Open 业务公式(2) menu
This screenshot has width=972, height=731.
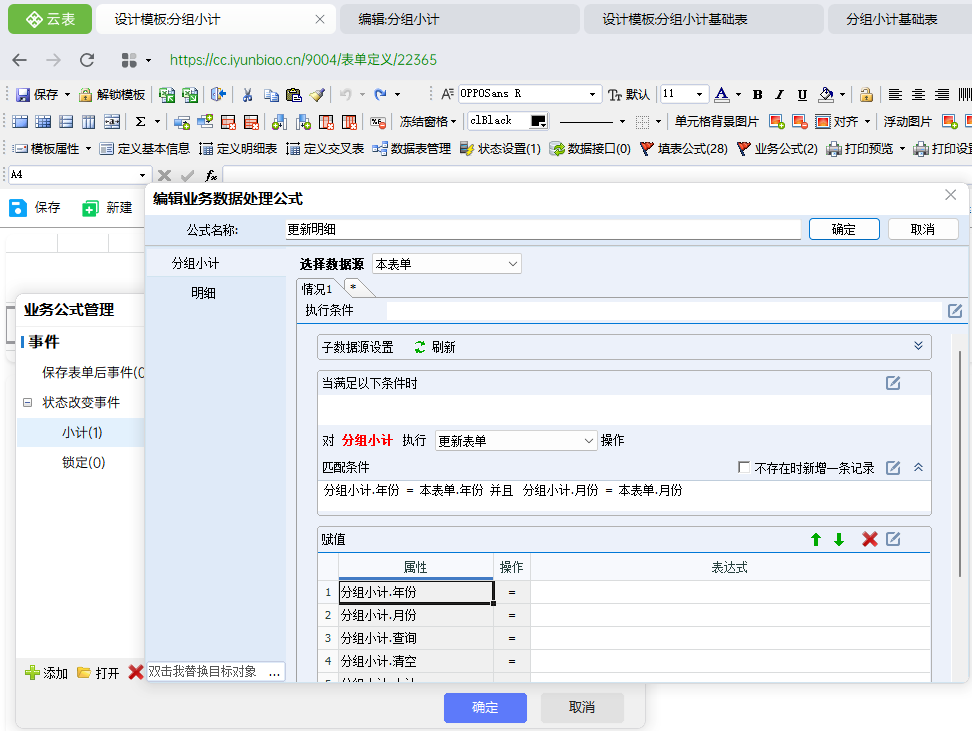(x=777, y=149)
